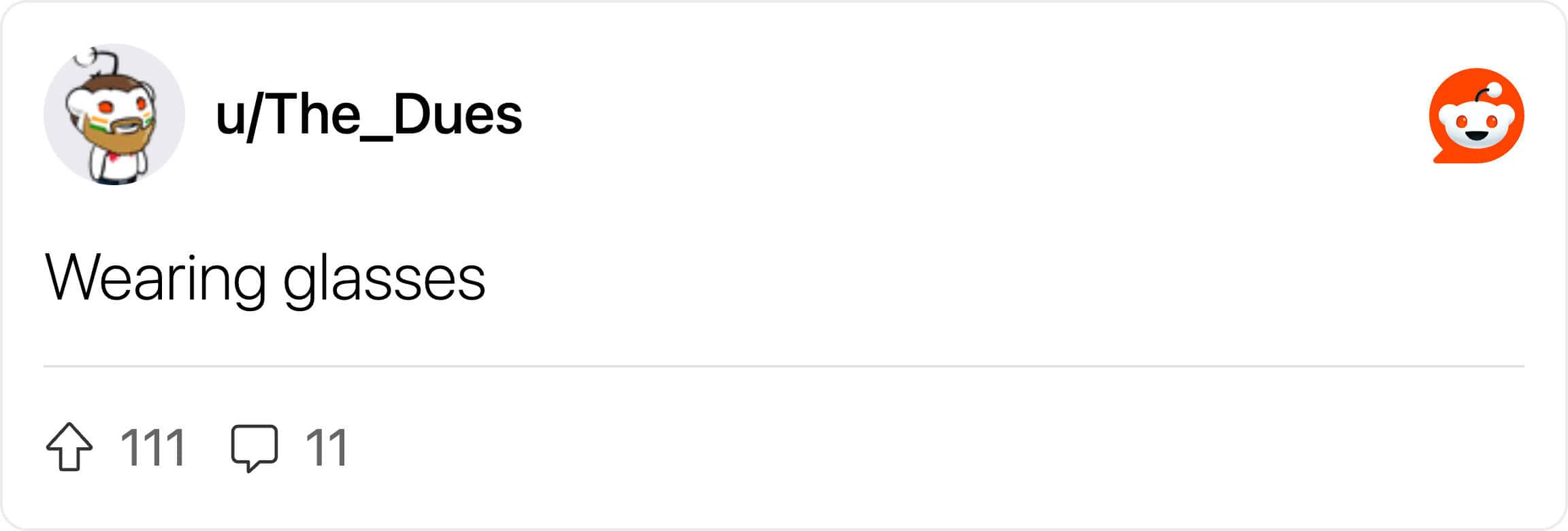1568x531 pixels.
Task: Click the comment bubble icon
Action: pyautogui.click(x=255, y=447)
